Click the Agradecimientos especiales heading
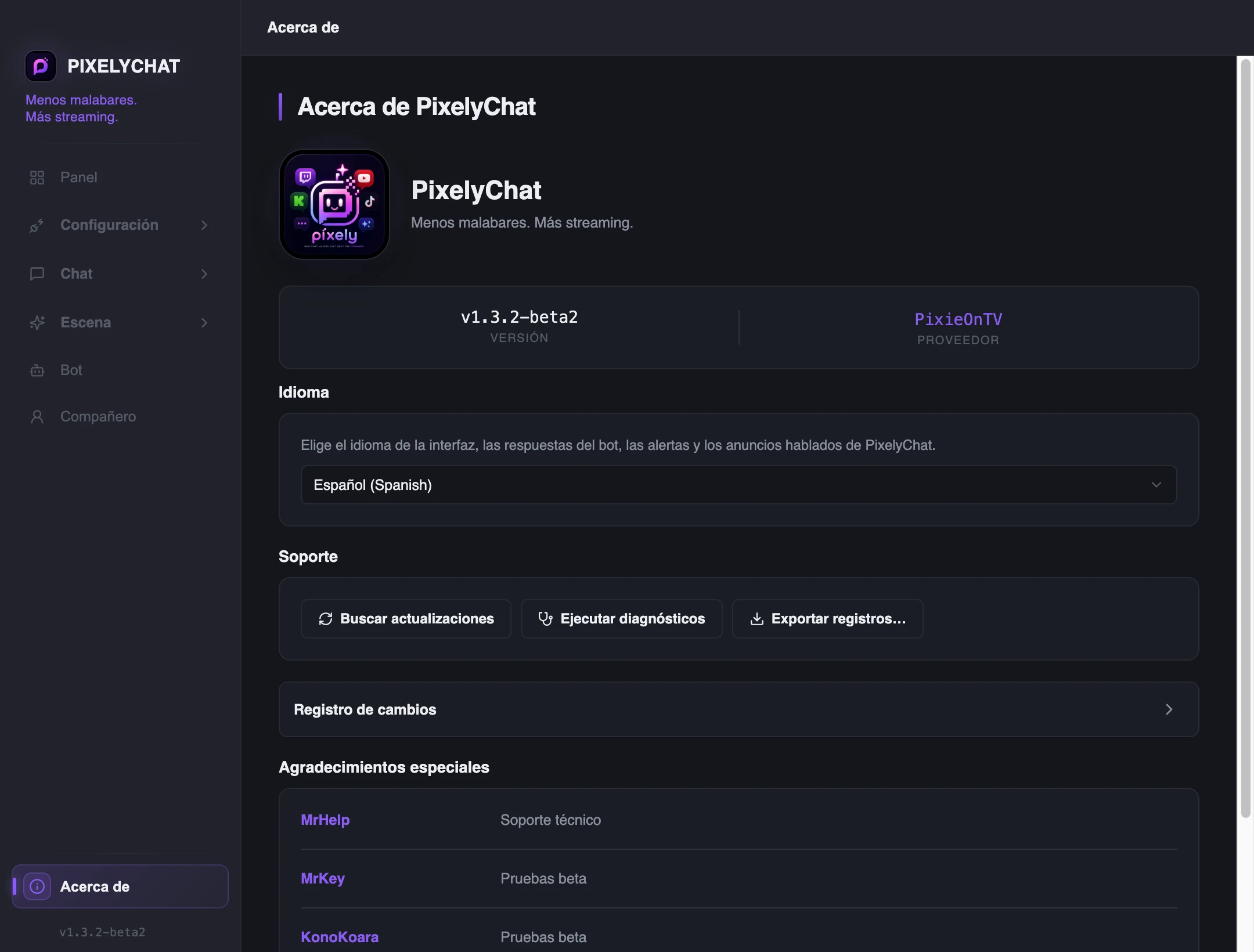This screenshot has width=1254, height=952. click(x=384, y=767)
